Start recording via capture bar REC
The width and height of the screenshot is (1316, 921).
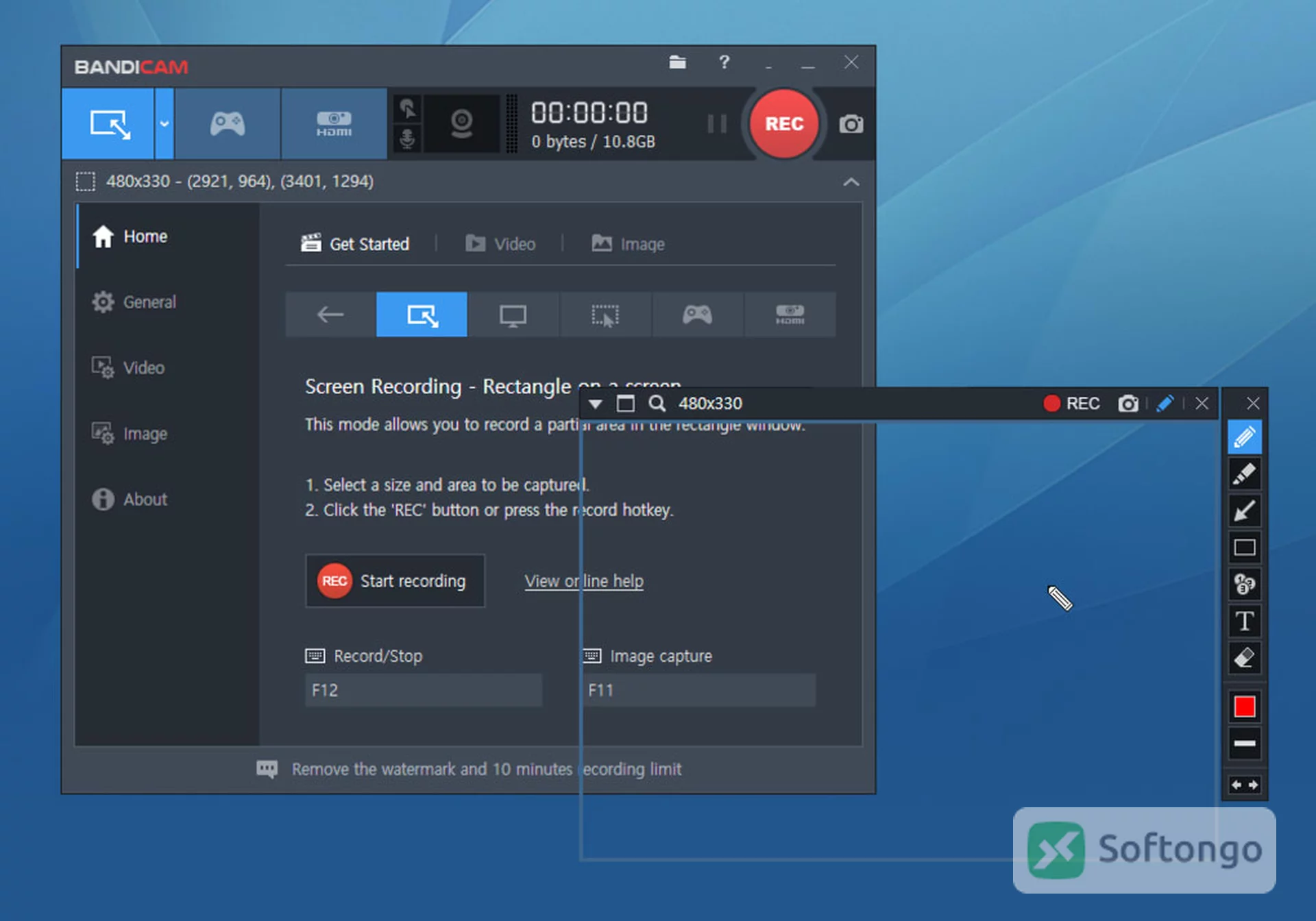click(x=1072, y=404)
